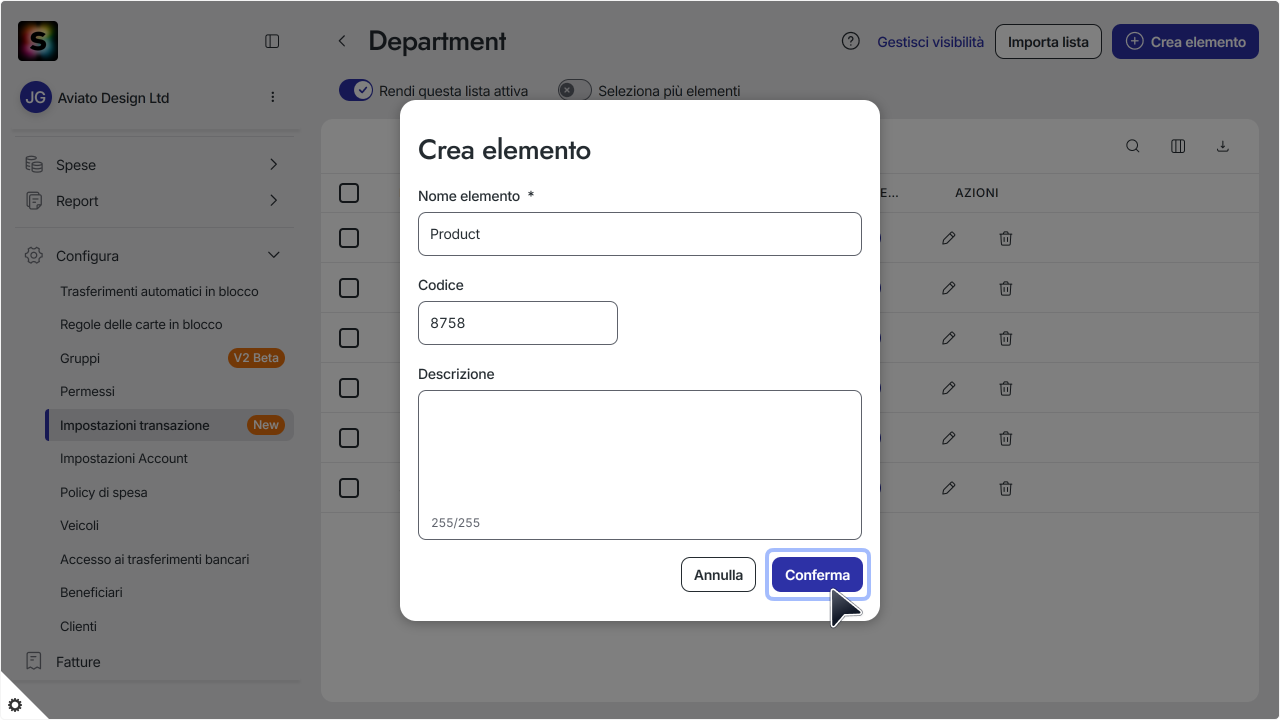Toggle Rendi questa lista attiva switch
The image size is (1280, 720).
coord(356,90)
